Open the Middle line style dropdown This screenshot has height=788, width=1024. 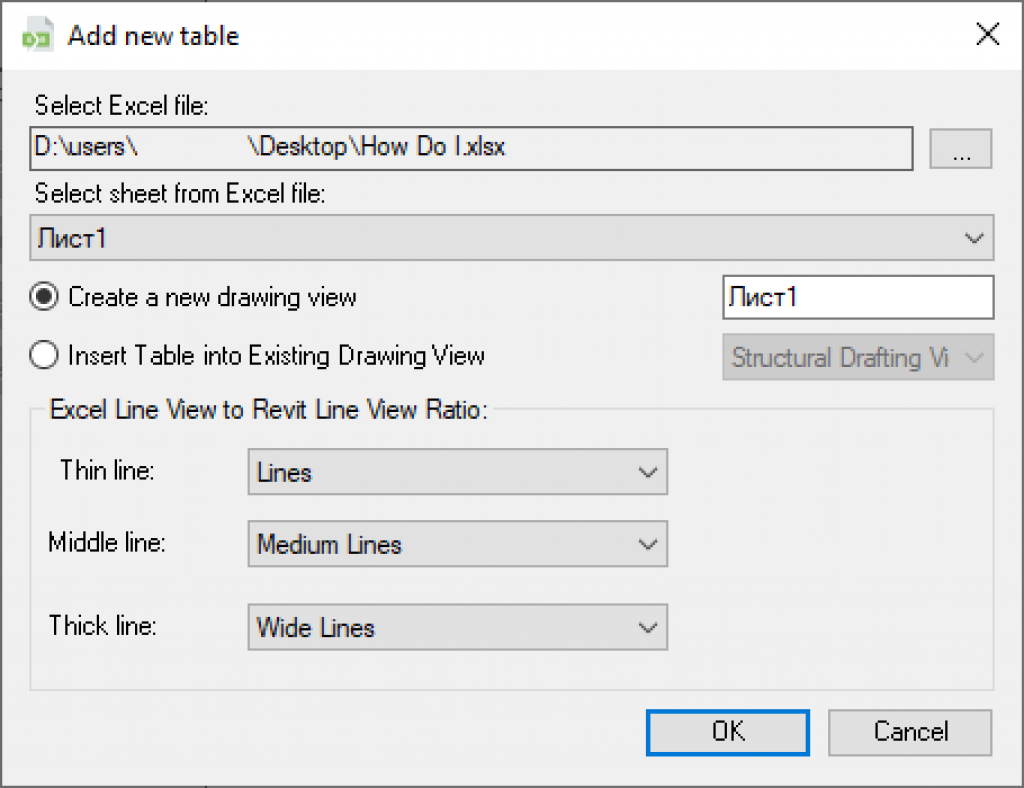point(458,543)
